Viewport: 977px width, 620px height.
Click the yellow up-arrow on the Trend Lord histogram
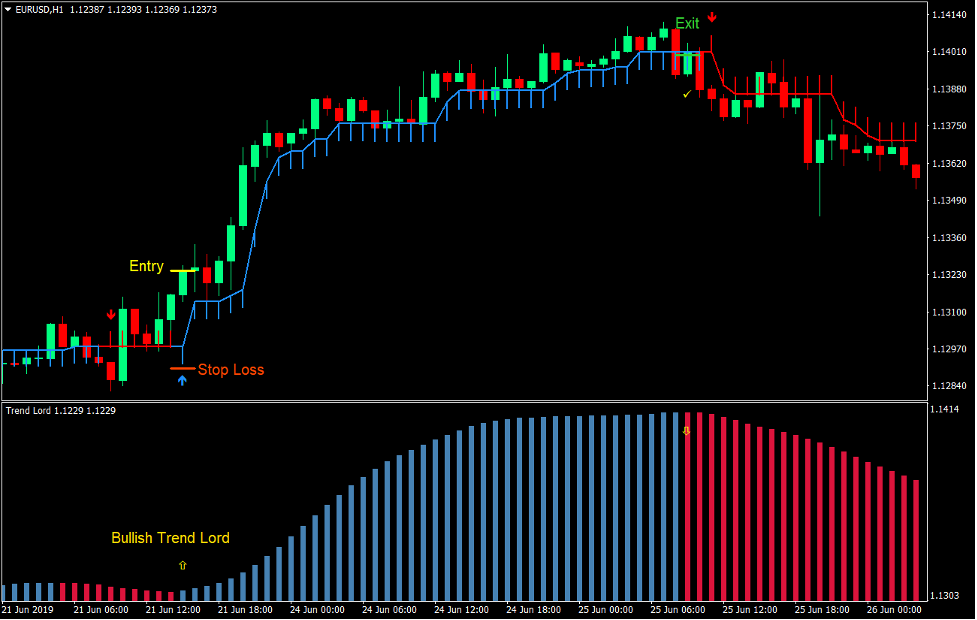685,428
